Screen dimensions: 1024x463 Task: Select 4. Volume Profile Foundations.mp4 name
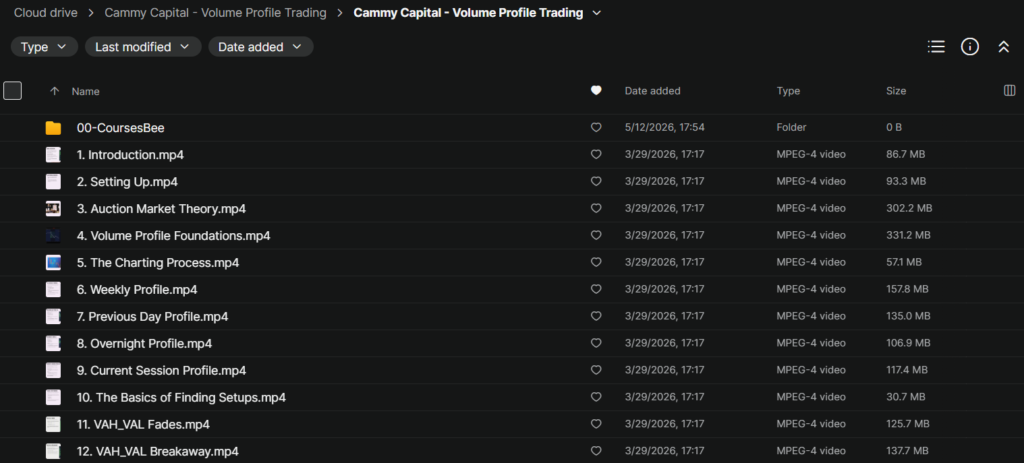pos(174,236)
